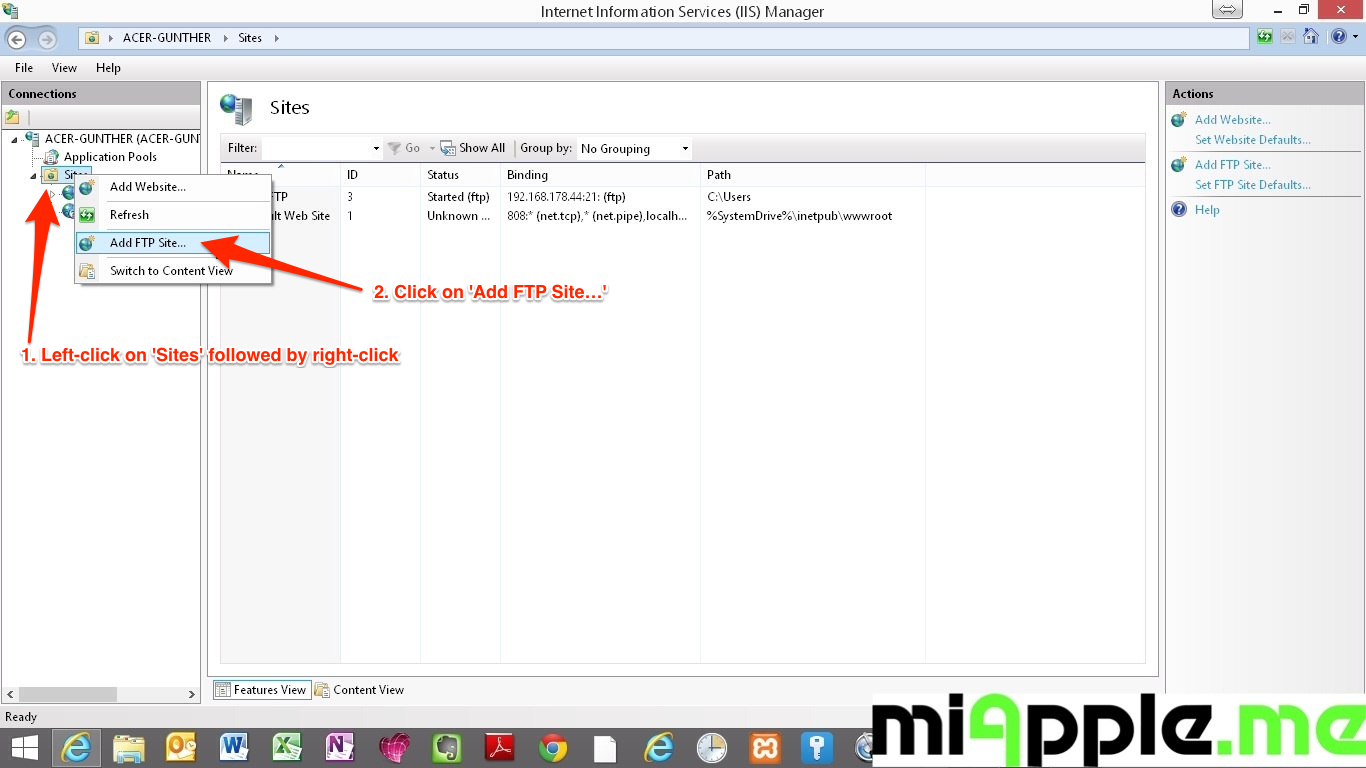
Task: Open the Filter field dropdown arrow
Action: tap(376, 149)
